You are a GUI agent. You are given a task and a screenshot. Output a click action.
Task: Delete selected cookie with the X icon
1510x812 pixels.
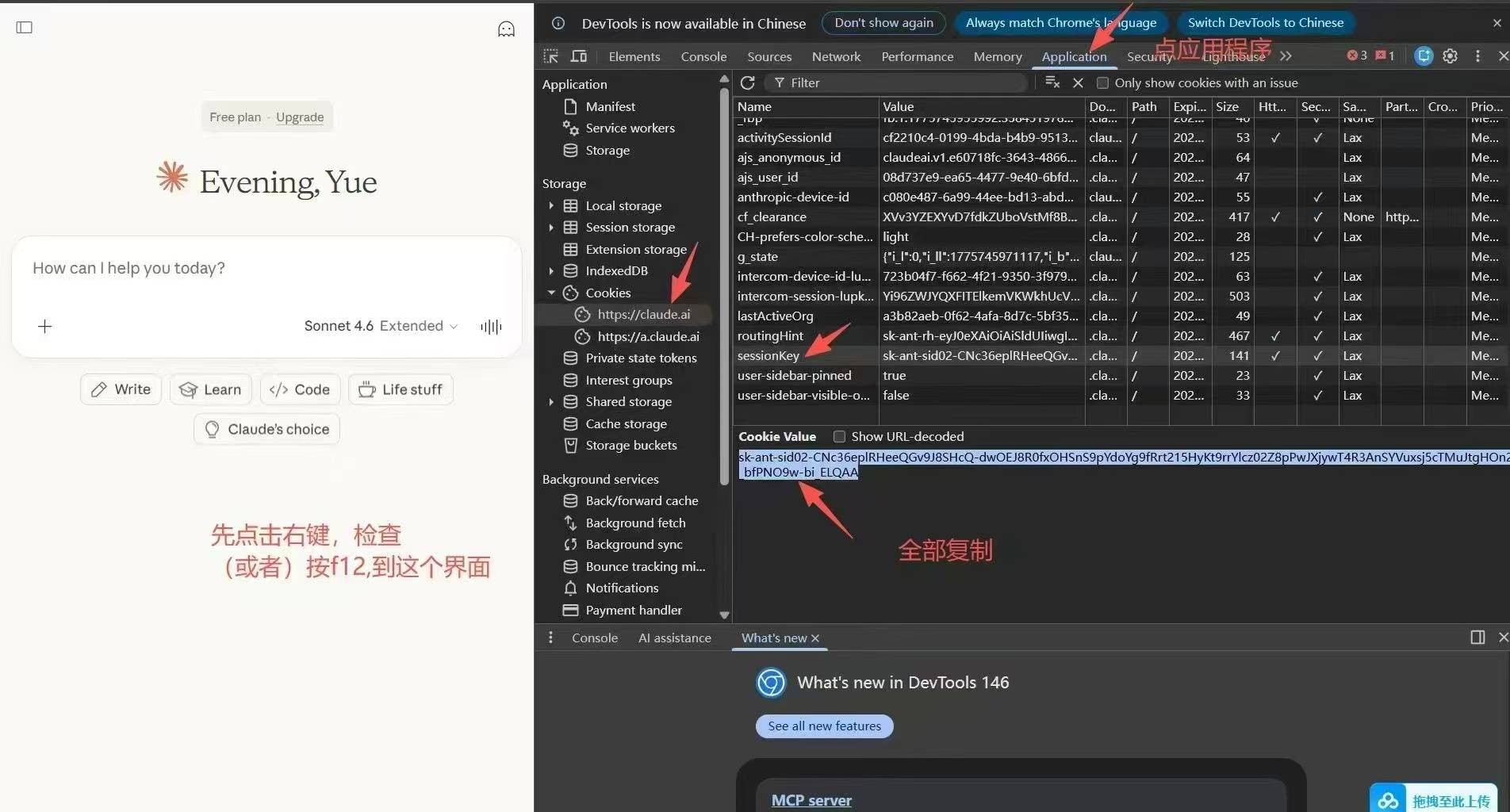[x=1078, y=82]
